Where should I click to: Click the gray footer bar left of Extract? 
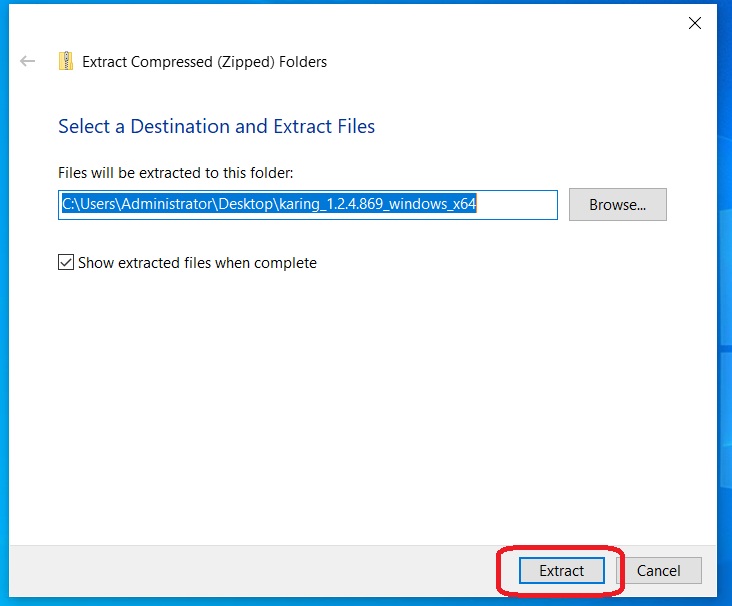point(250,570)
